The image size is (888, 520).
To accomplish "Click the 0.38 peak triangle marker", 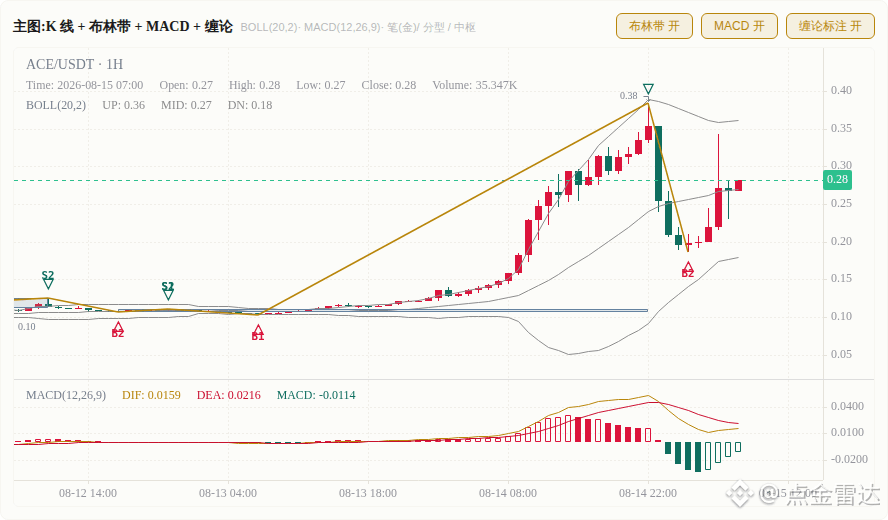I will [x=648, y=89].
